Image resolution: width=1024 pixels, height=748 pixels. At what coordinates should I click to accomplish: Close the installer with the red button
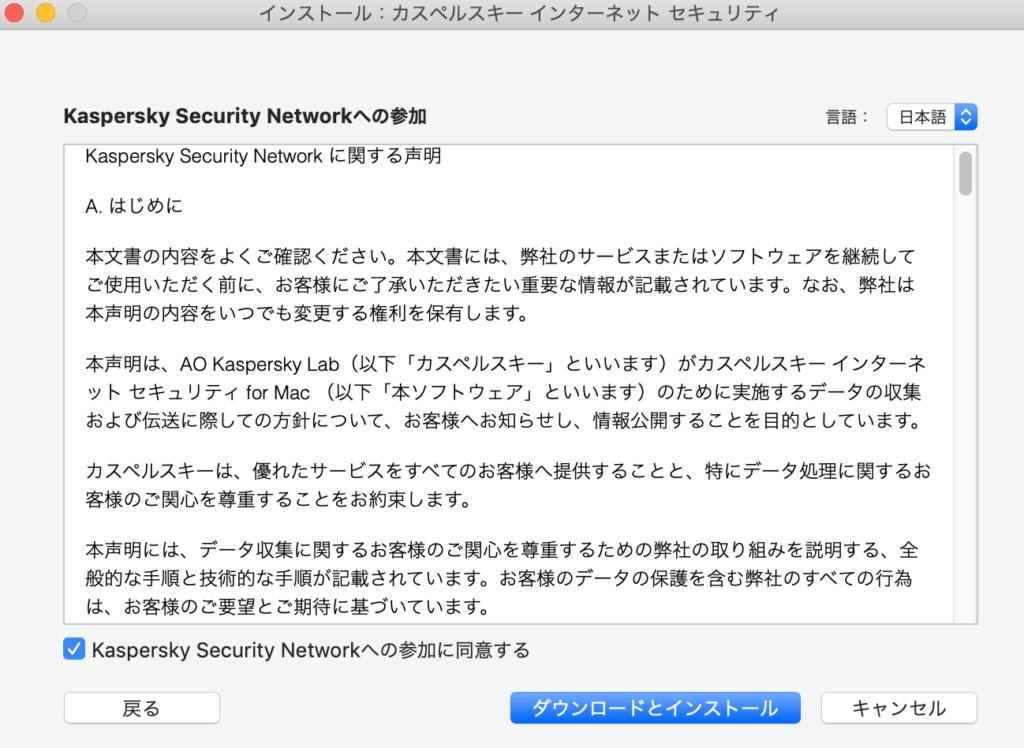click(14, 12)
